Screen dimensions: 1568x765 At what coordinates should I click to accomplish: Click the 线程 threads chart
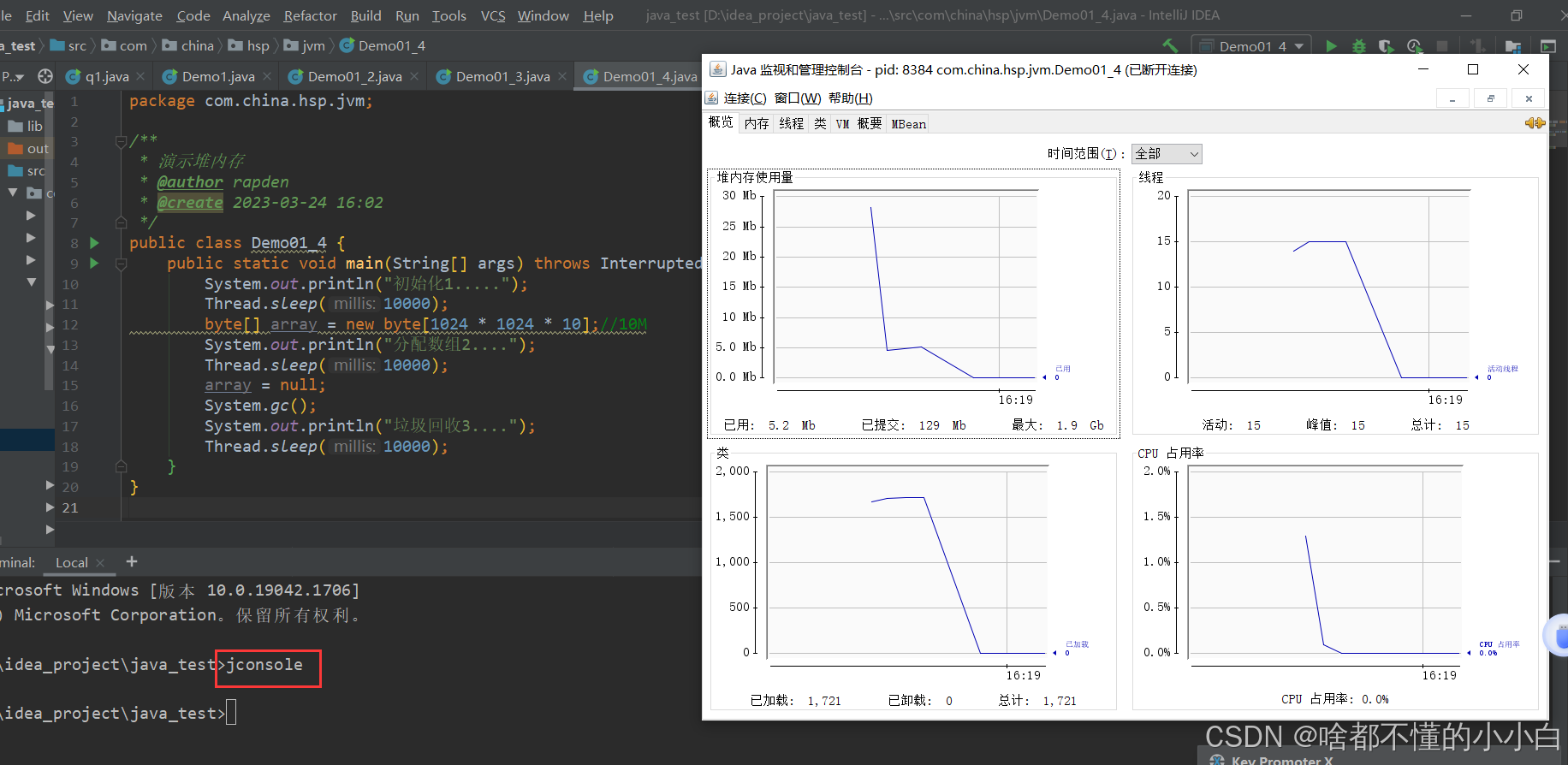[x=1328, y=287]
